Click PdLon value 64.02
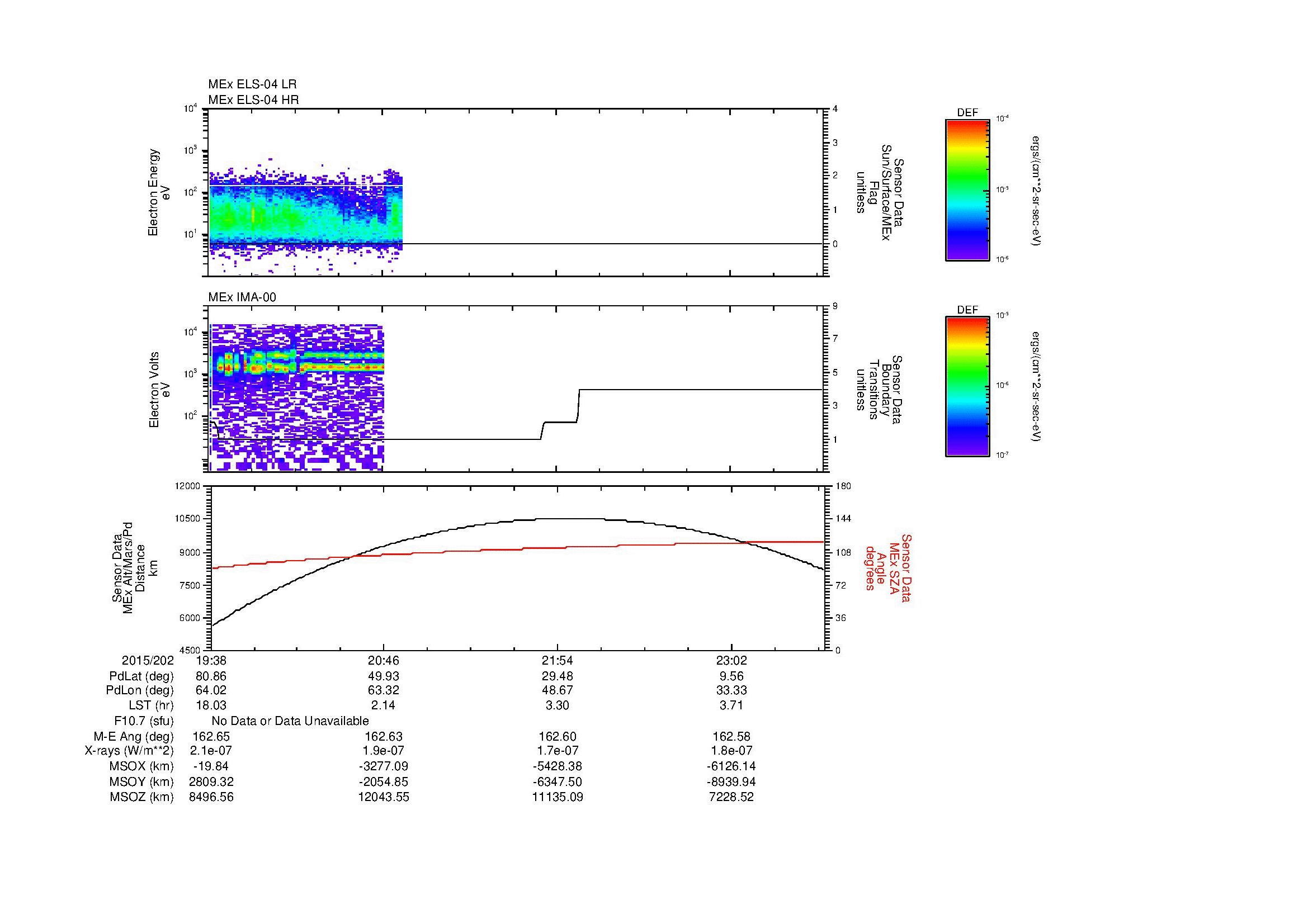The height and width of the screenshot is (924, 1308). (x=211, y=690)
